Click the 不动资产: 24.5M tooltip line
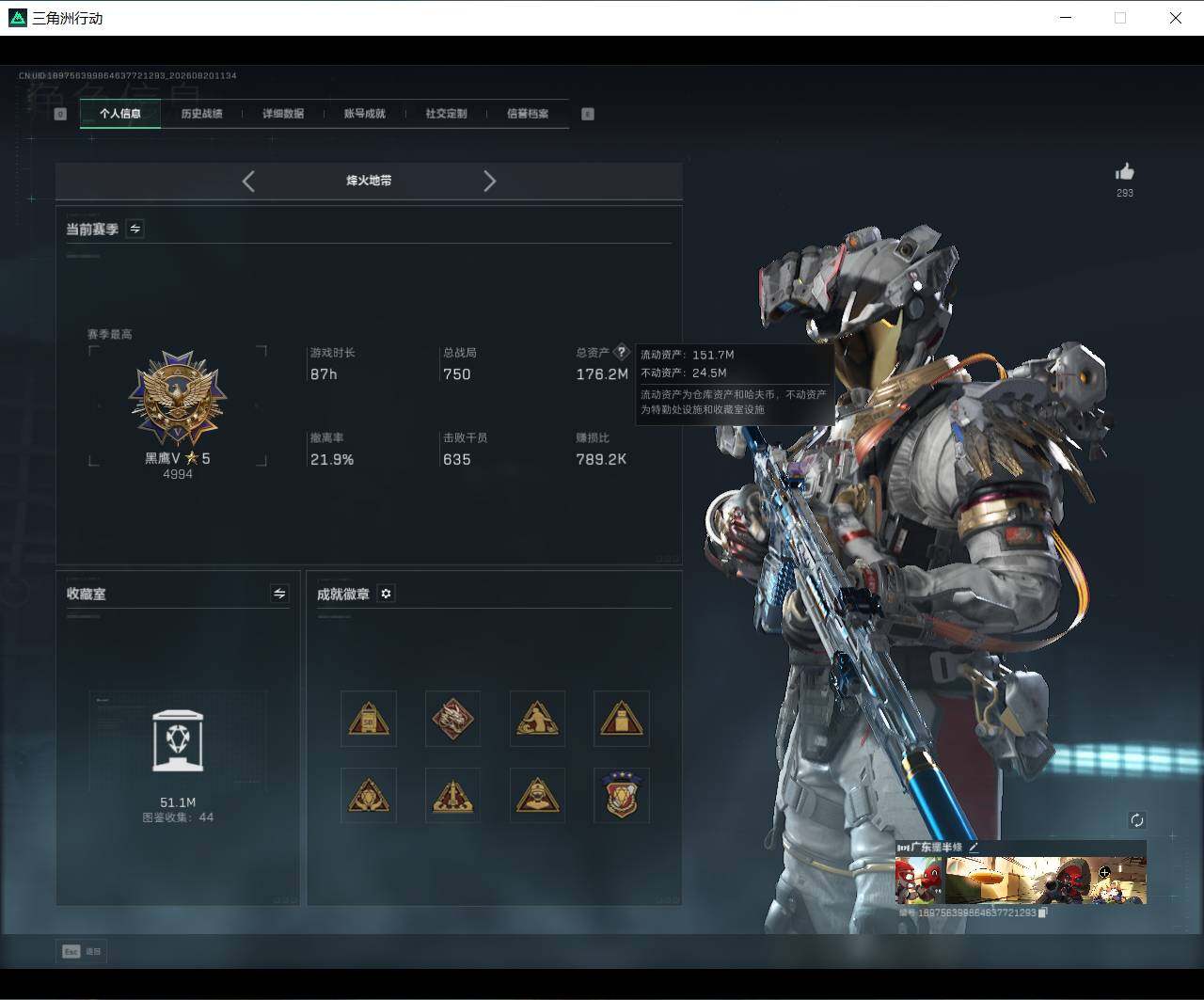 [x=684, y=373]
